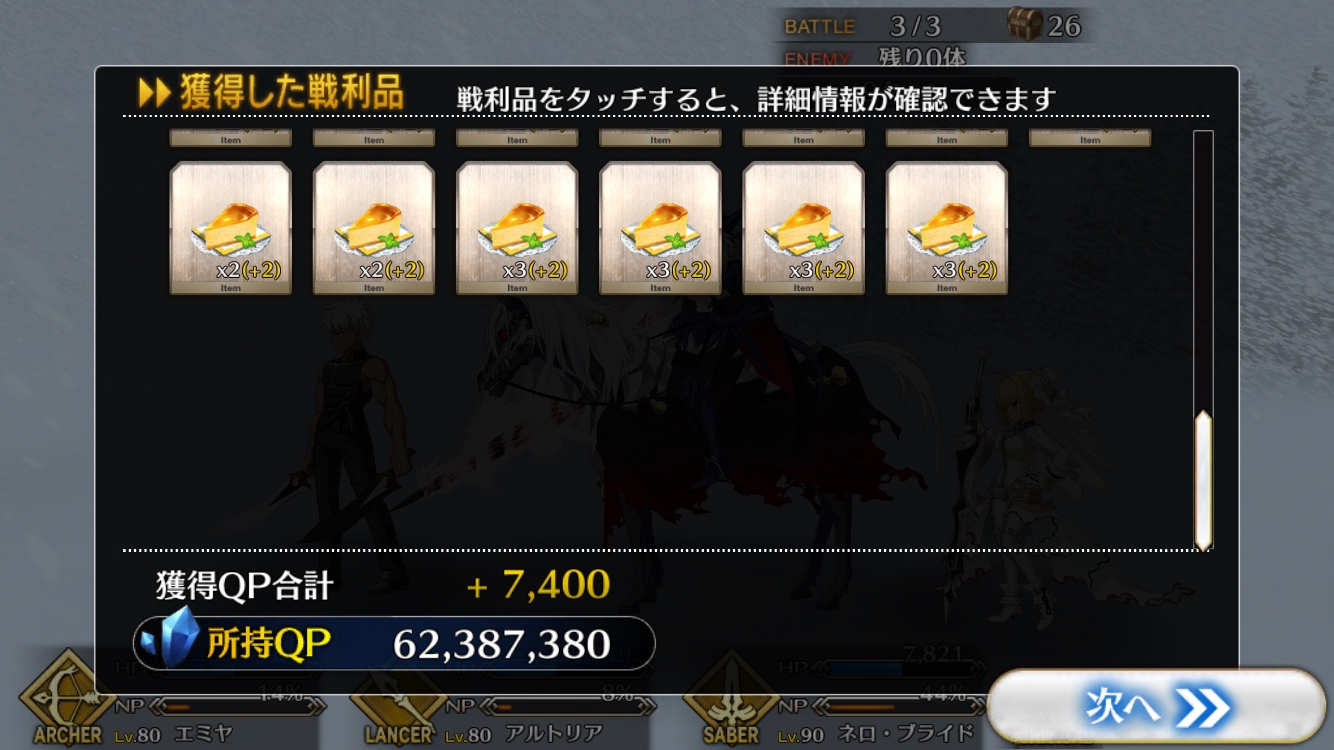Click the upper scrollbar track area
The height and width of the screenshot is (750, 1334).
(1203, 270)
